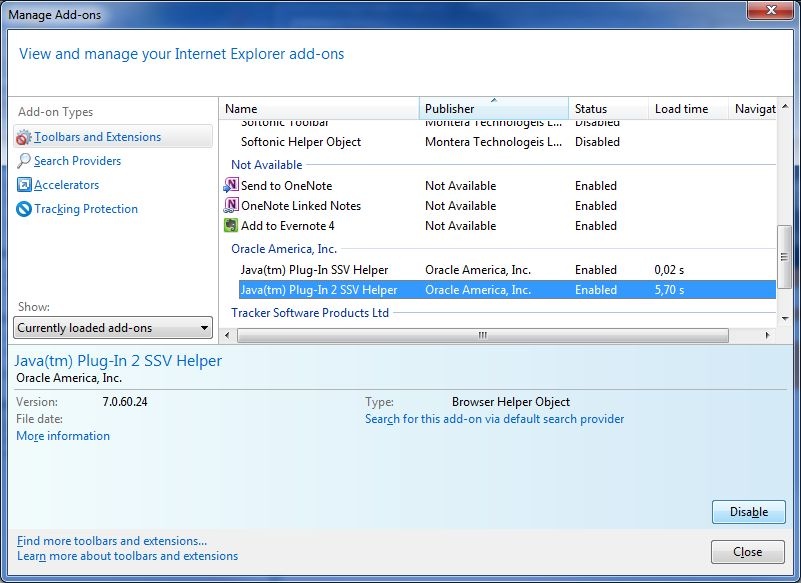
Task: Click the Not Available group header
Action: [267, 165]
